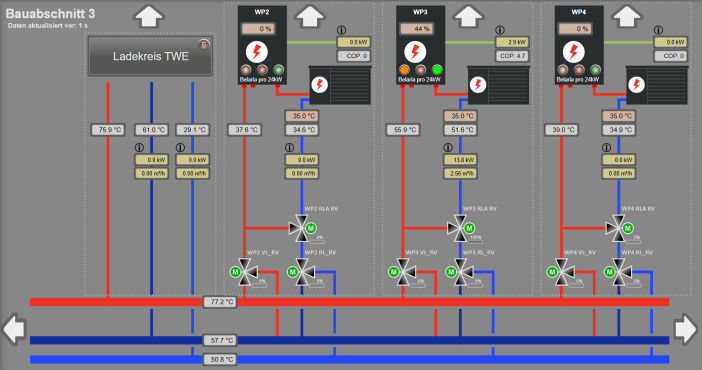Image resolution: width=702 pixels, height=370 pixels.
Task: Click the round icon on Ladekreis TWE button
Action: point(204,44)
